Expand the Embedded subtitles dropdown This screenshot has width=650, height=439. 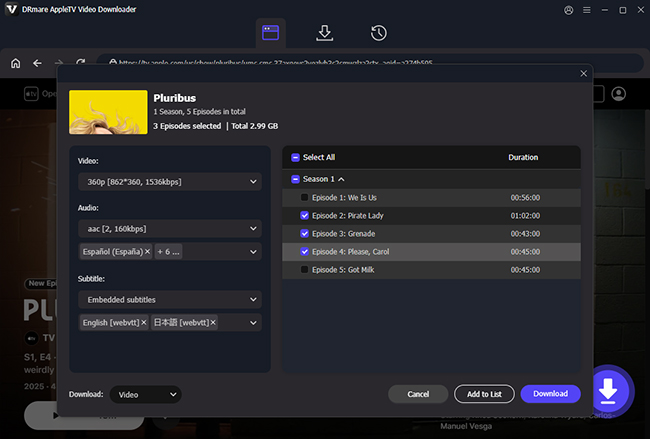click(x=169, y=299)
